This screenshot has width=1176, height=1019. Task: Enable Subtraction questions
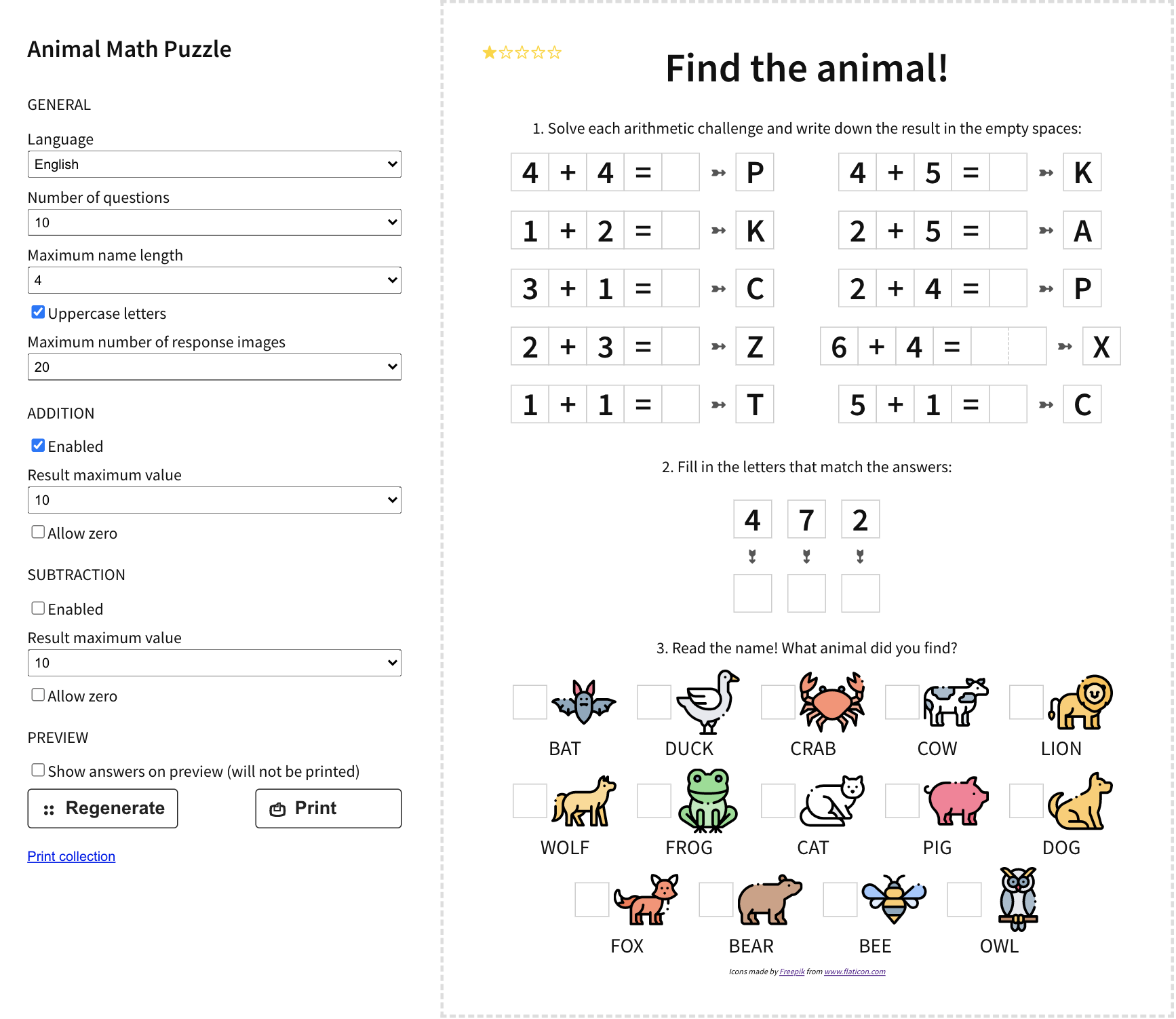click(x=38, y=607)
